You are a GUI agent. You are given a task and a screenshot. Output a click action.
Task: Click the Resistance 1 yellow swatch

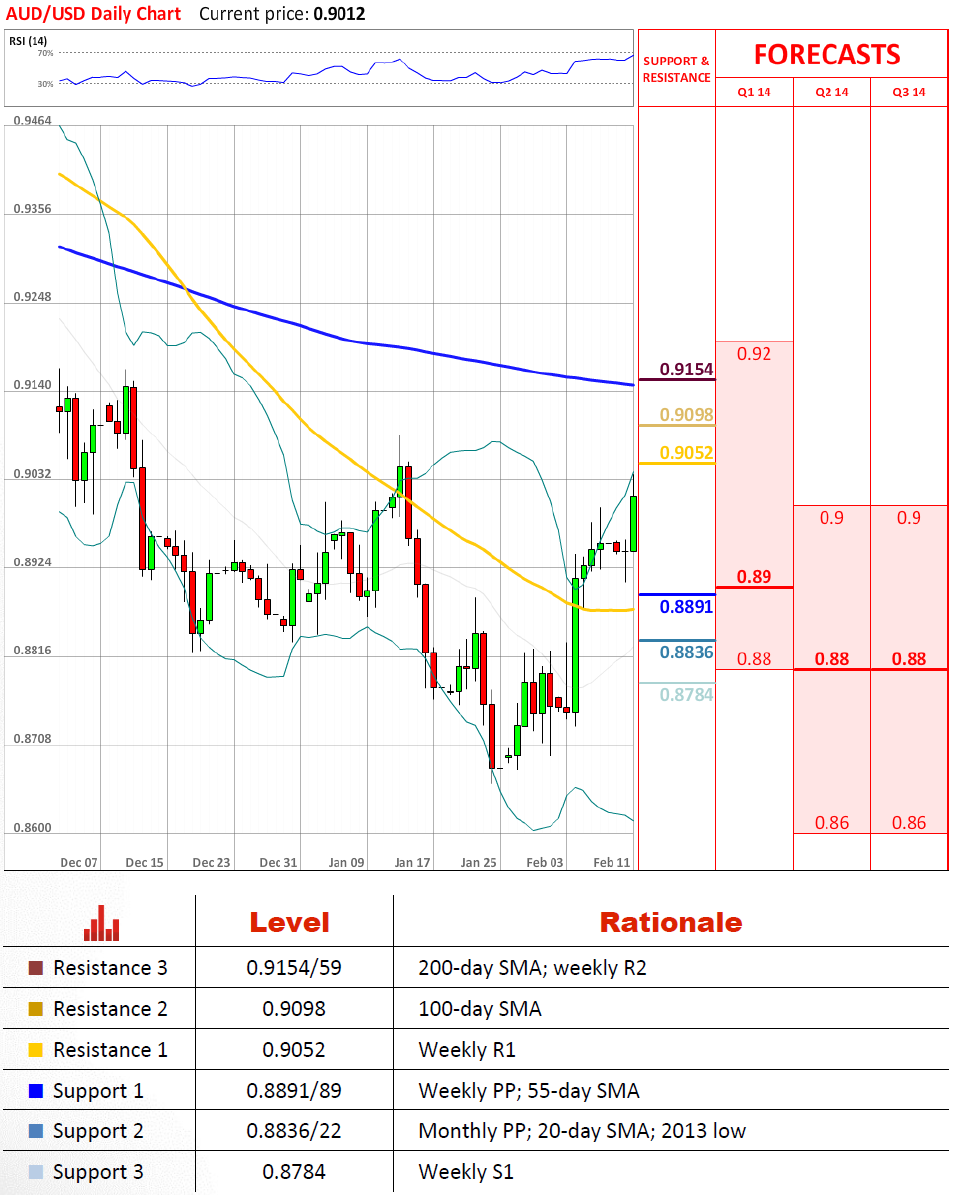36,1050
